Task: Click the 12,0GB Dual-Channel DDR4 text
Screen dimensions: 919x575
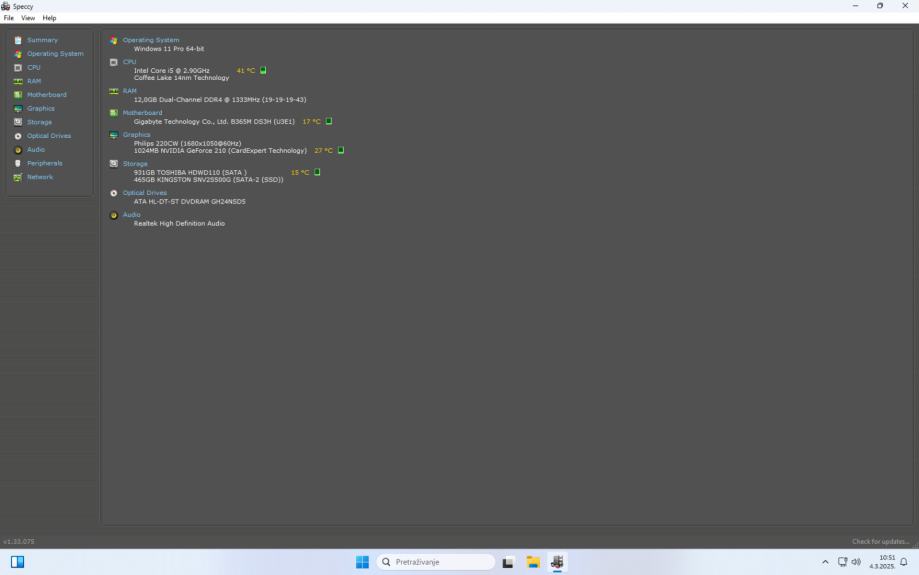Action: click(220, 100)
